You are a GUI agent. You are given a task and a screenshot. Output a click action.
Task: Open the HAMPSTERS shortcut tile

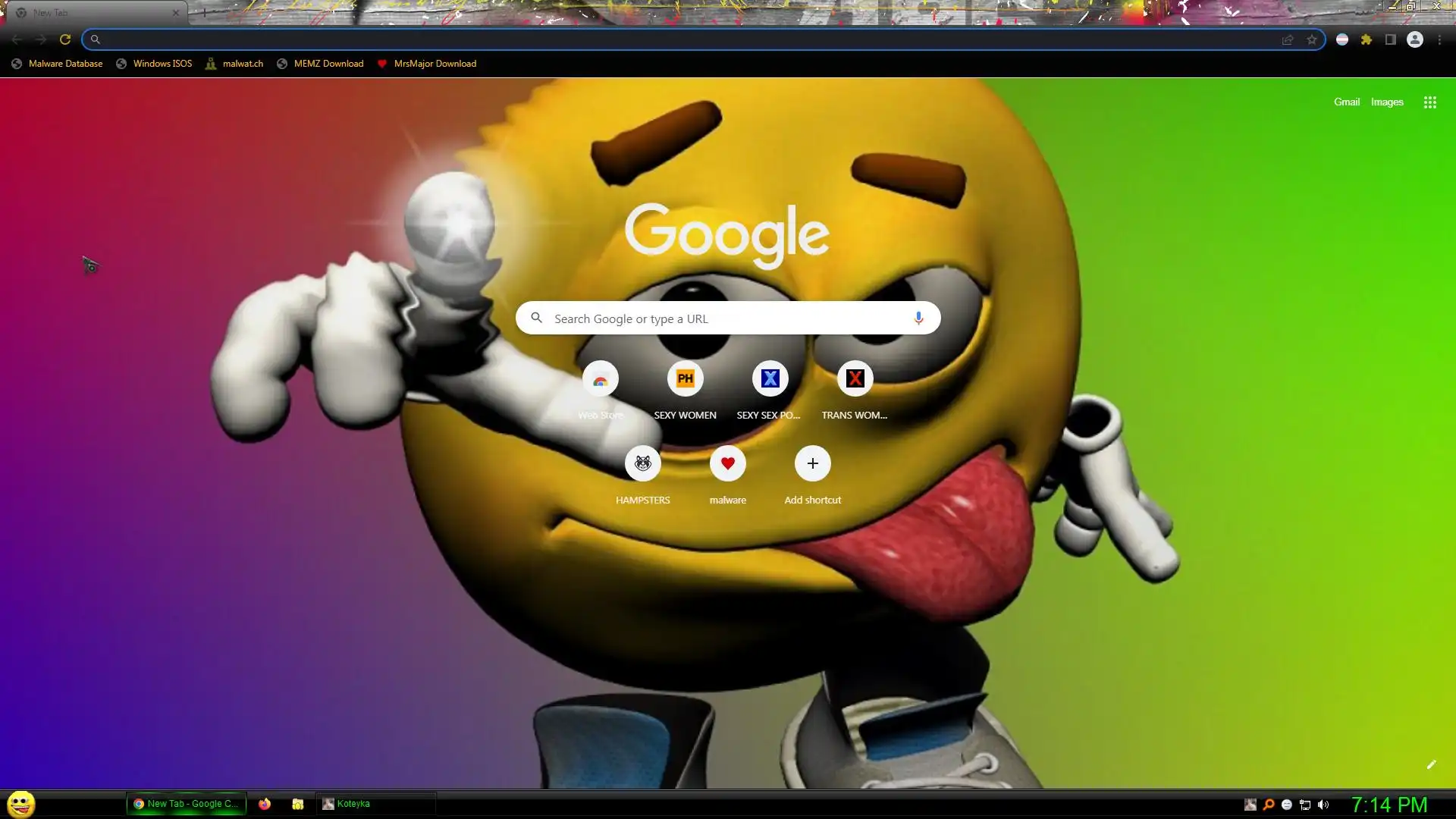[643, 463]
